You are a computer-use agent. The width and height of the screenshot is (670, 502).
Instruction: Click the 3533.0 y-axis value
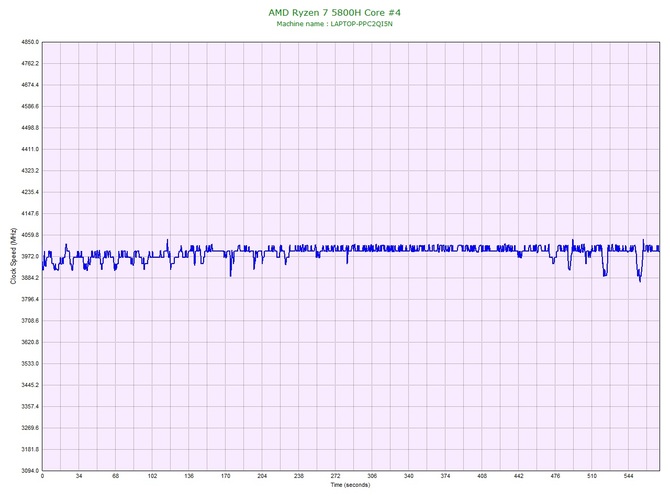(30, 364)
